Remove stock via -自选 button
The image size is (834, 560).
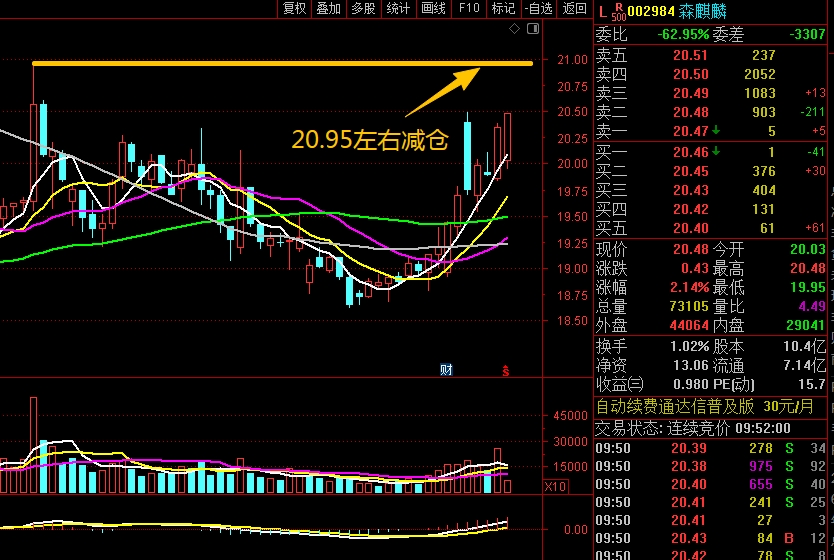click(538, 8)
